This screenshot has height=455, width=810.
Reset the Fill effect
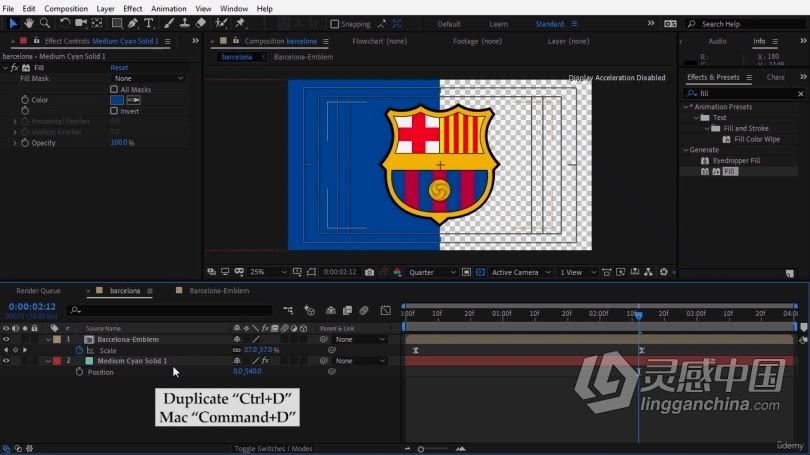tap(119, 68)
